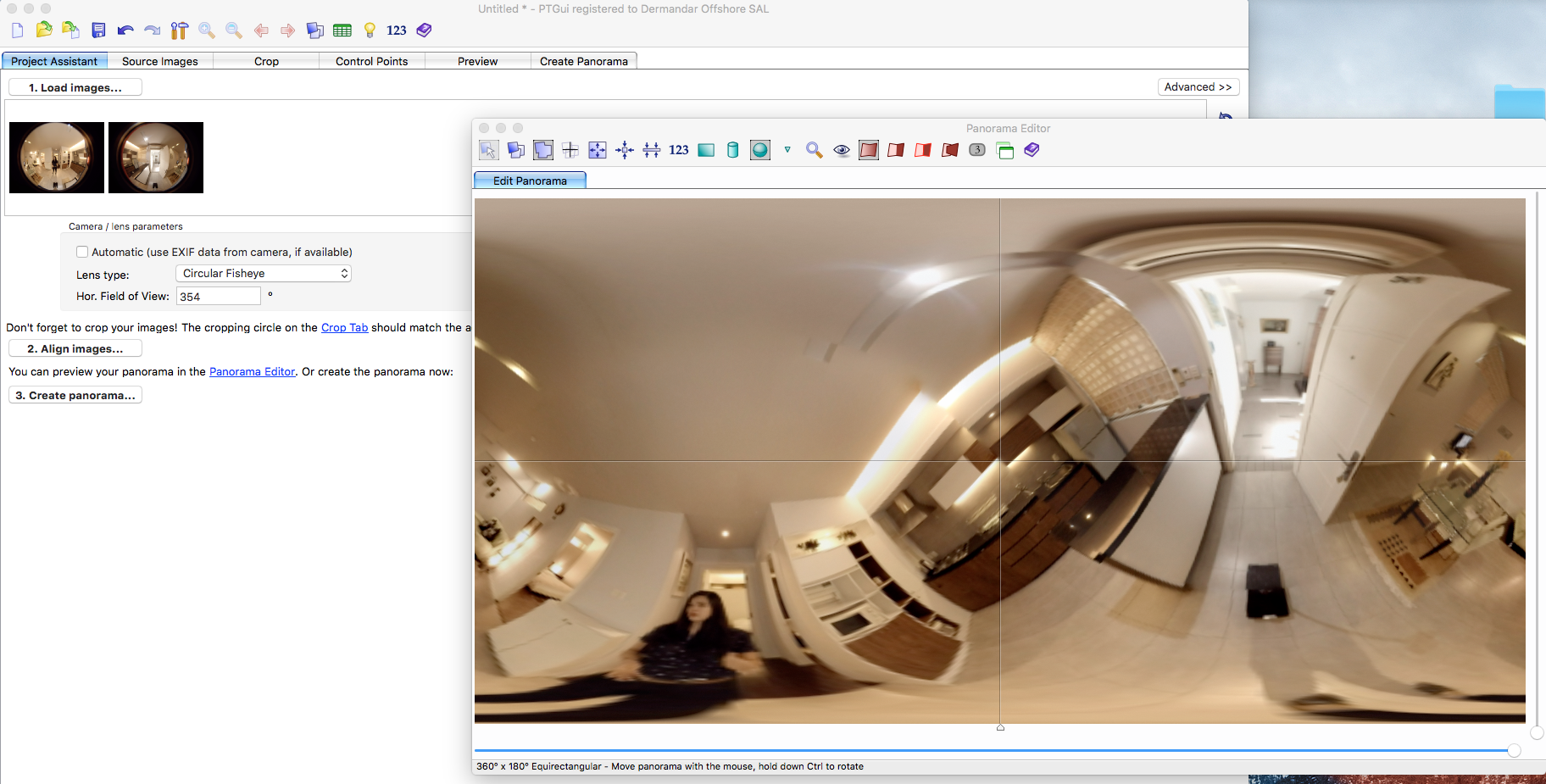Toggle the image numbers badge icon
Image resolution: width=1546 pixels, height=784 pixels.
[x=977, y=150]
